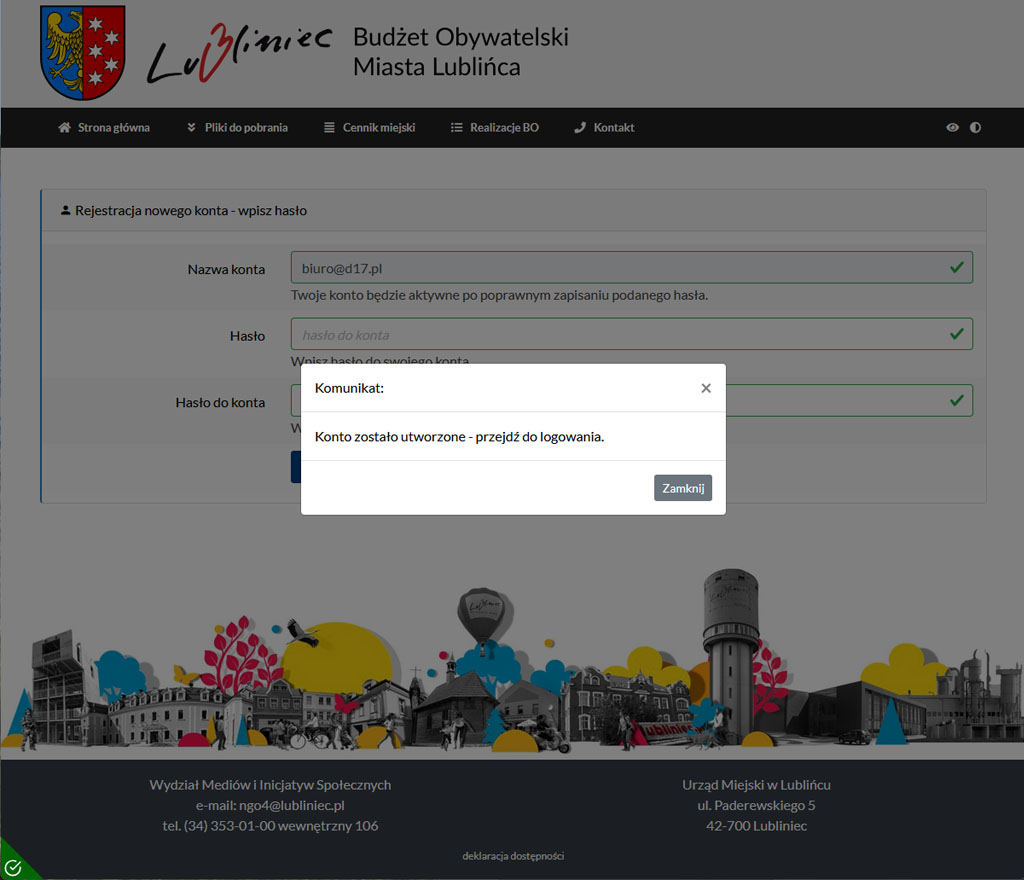
Task: Click the phone icon beside Kontakt
Action: click(580, 128)
